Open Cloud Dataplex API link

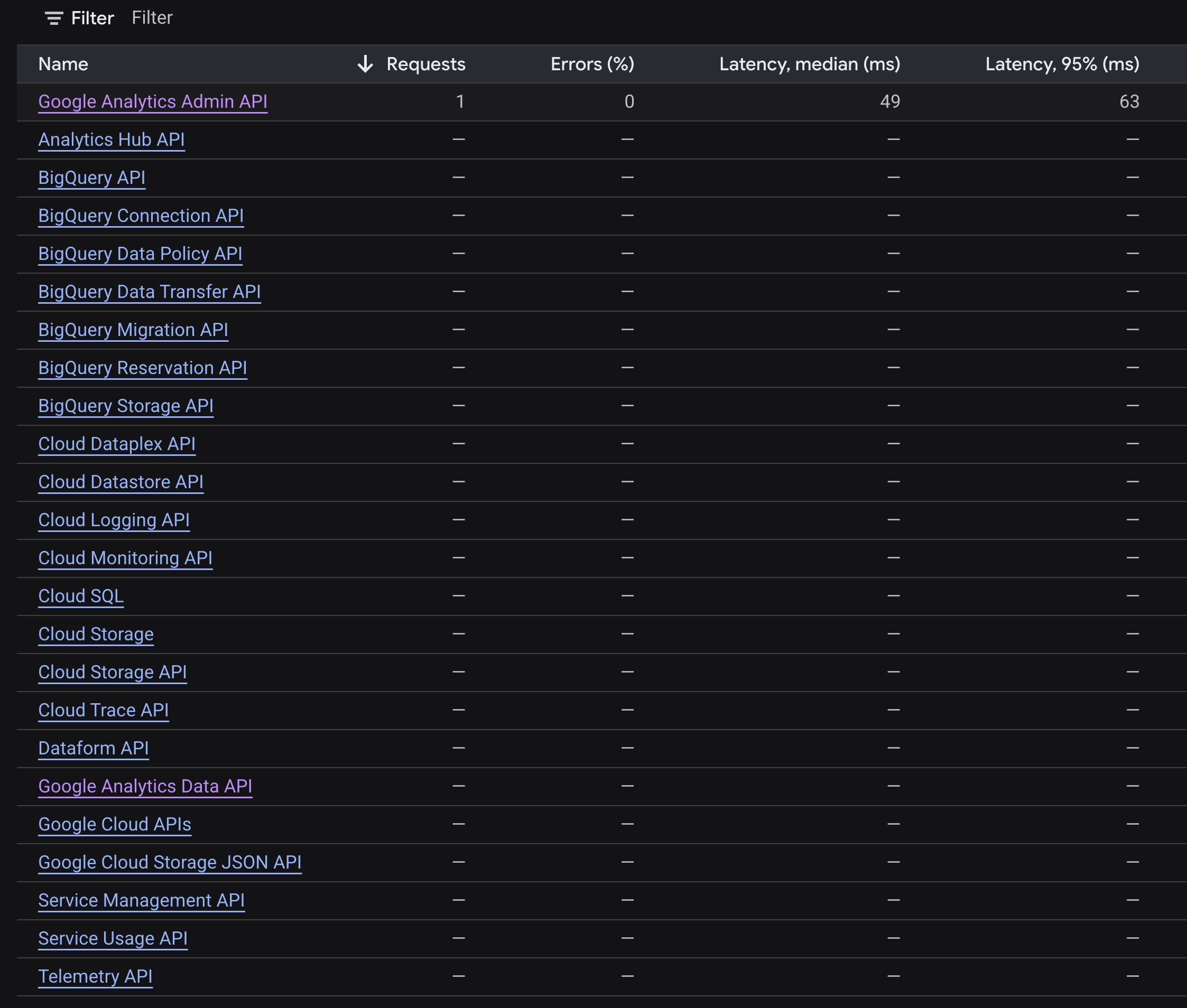[117, 444]
